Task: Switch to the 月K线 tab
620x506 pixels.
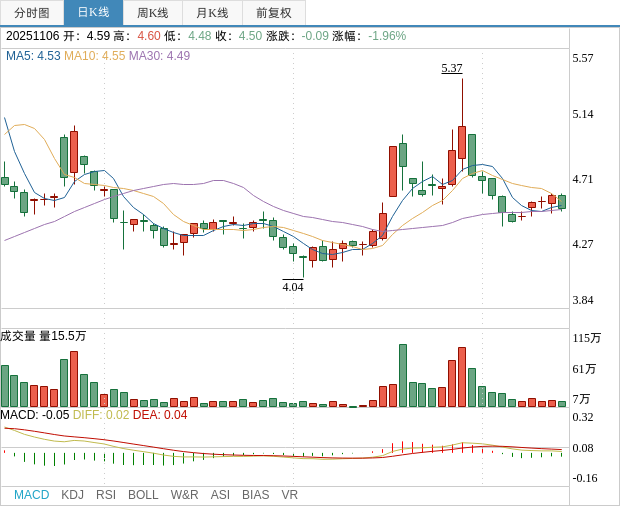Action: click(212, 13)
